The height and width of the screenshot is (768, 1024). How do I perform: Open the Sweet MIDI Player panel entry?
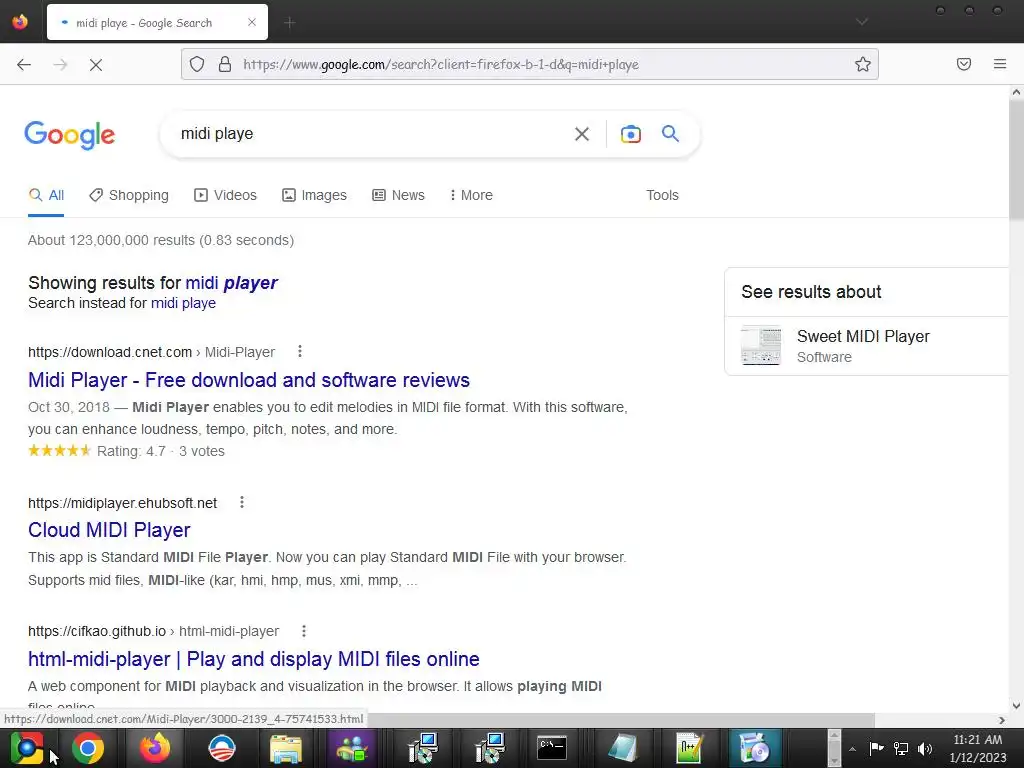[867, 345]
